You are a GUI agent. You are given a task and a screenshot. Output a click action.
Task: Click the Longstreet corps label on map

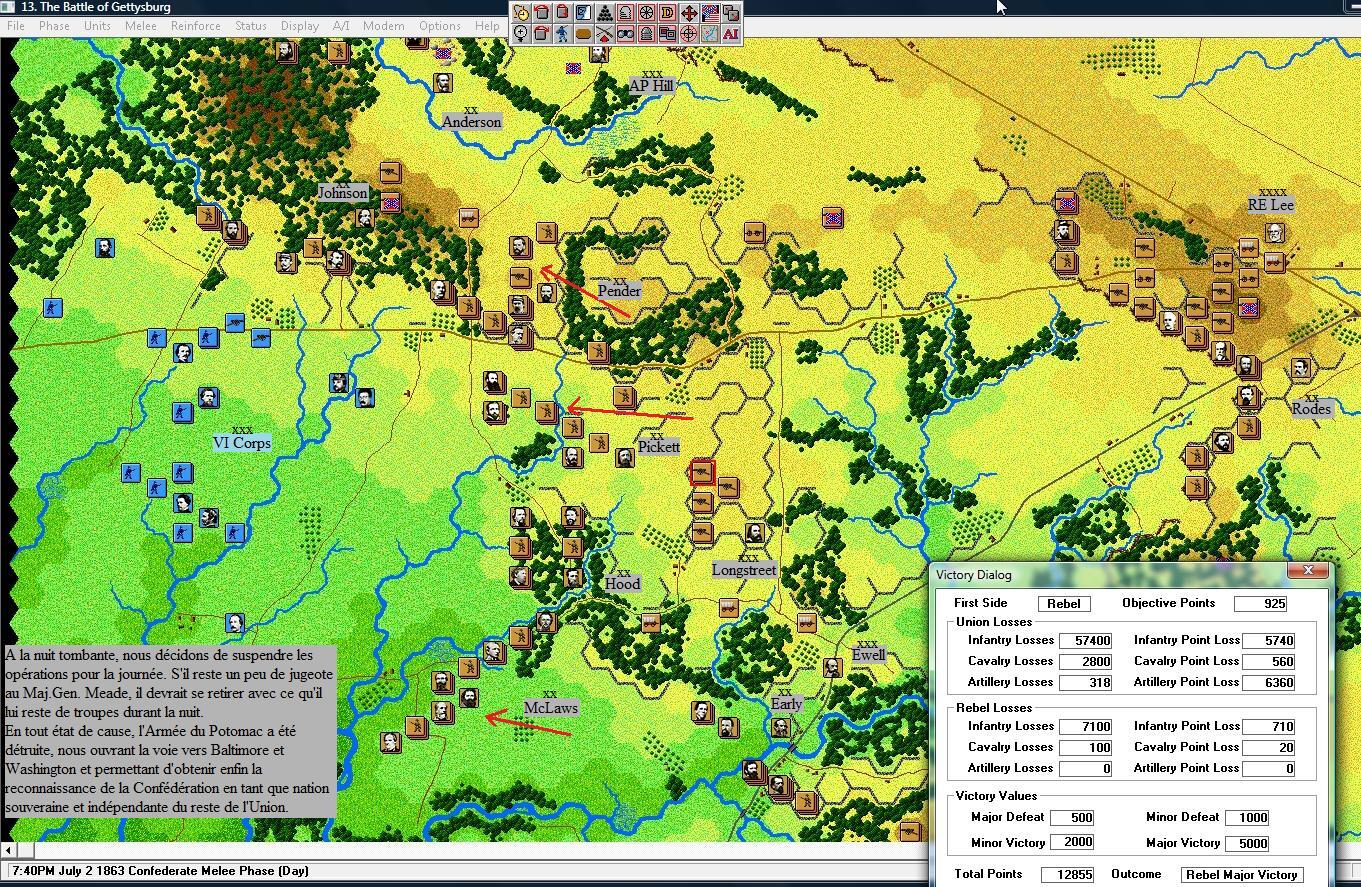click(744, 570)
